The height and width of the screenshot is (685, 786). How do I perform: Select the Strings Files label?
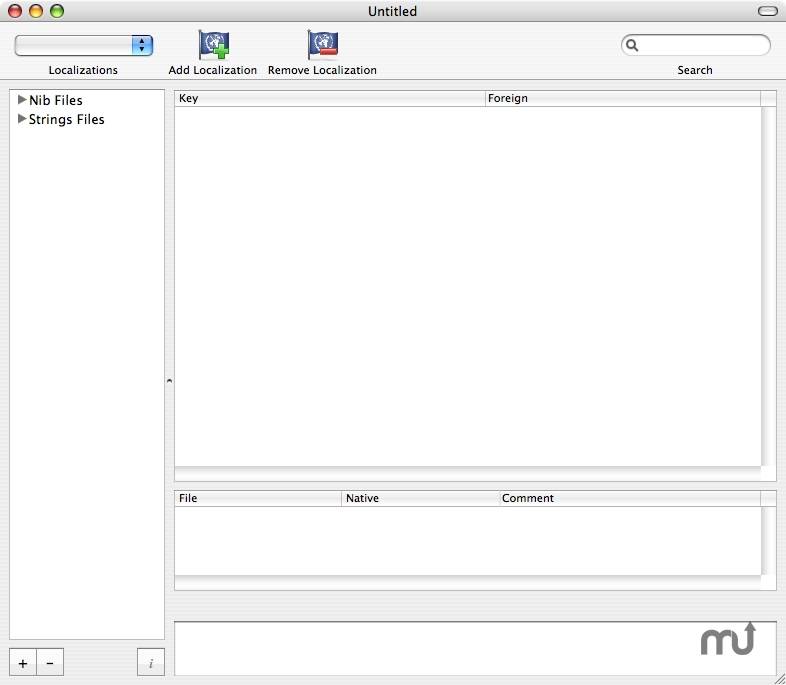click(x=66, y=119)
